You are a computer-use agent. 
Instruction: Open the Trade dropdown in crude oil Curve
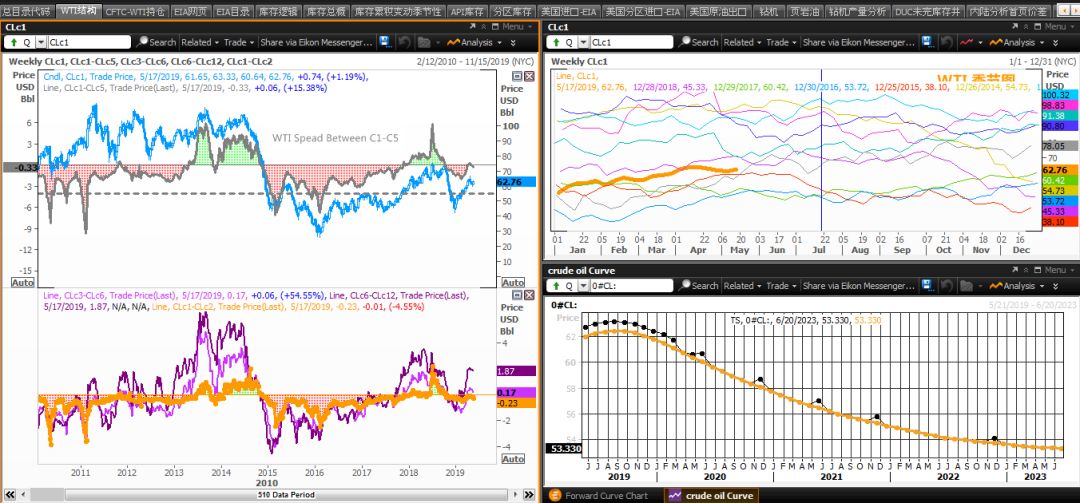click(780, 286)
